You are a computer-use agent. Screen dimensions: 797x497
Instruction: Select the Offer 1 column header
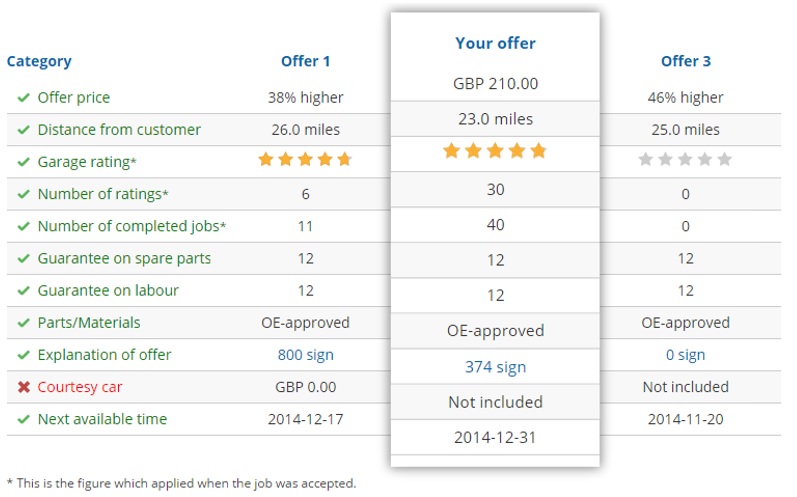click(x=305, y=61)
